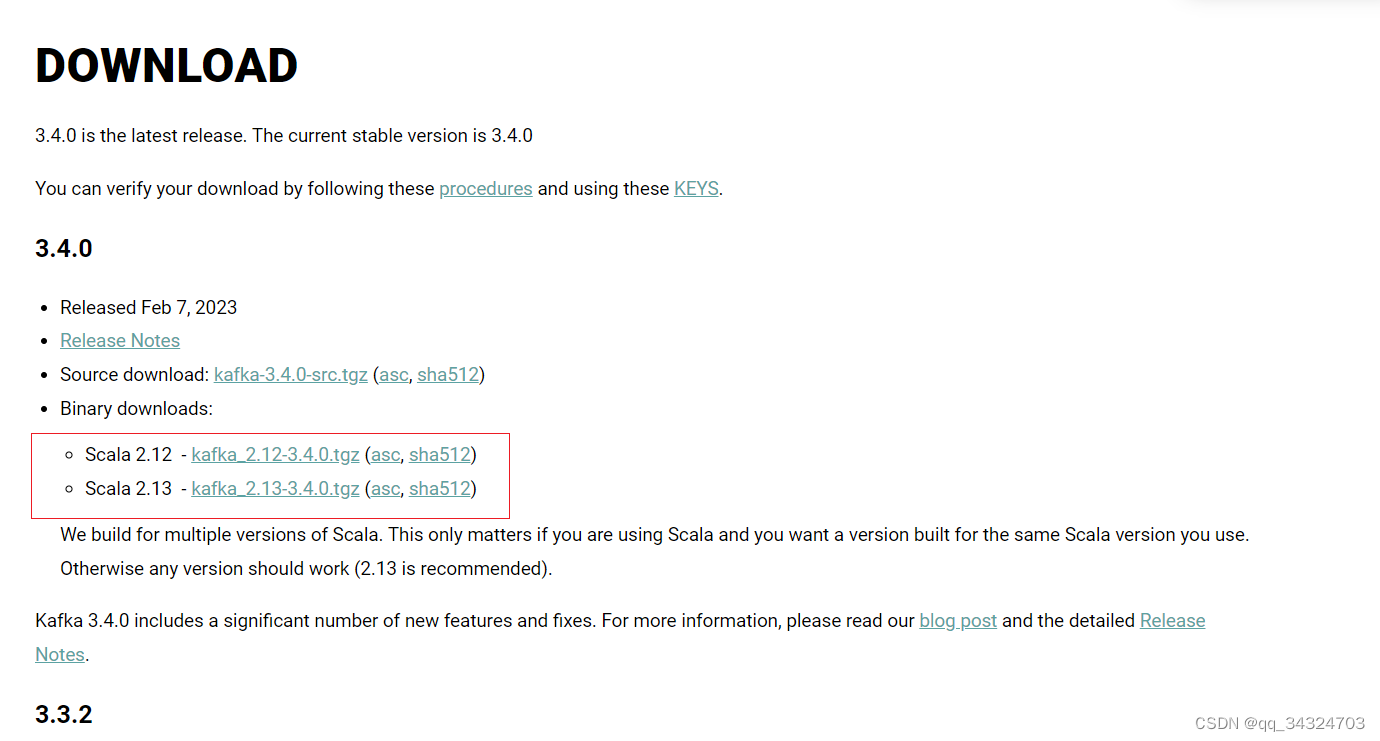Open asc signature for Scala 2.12 binary
Viewport: 1380px width, 741px height.
click(385, 454)
